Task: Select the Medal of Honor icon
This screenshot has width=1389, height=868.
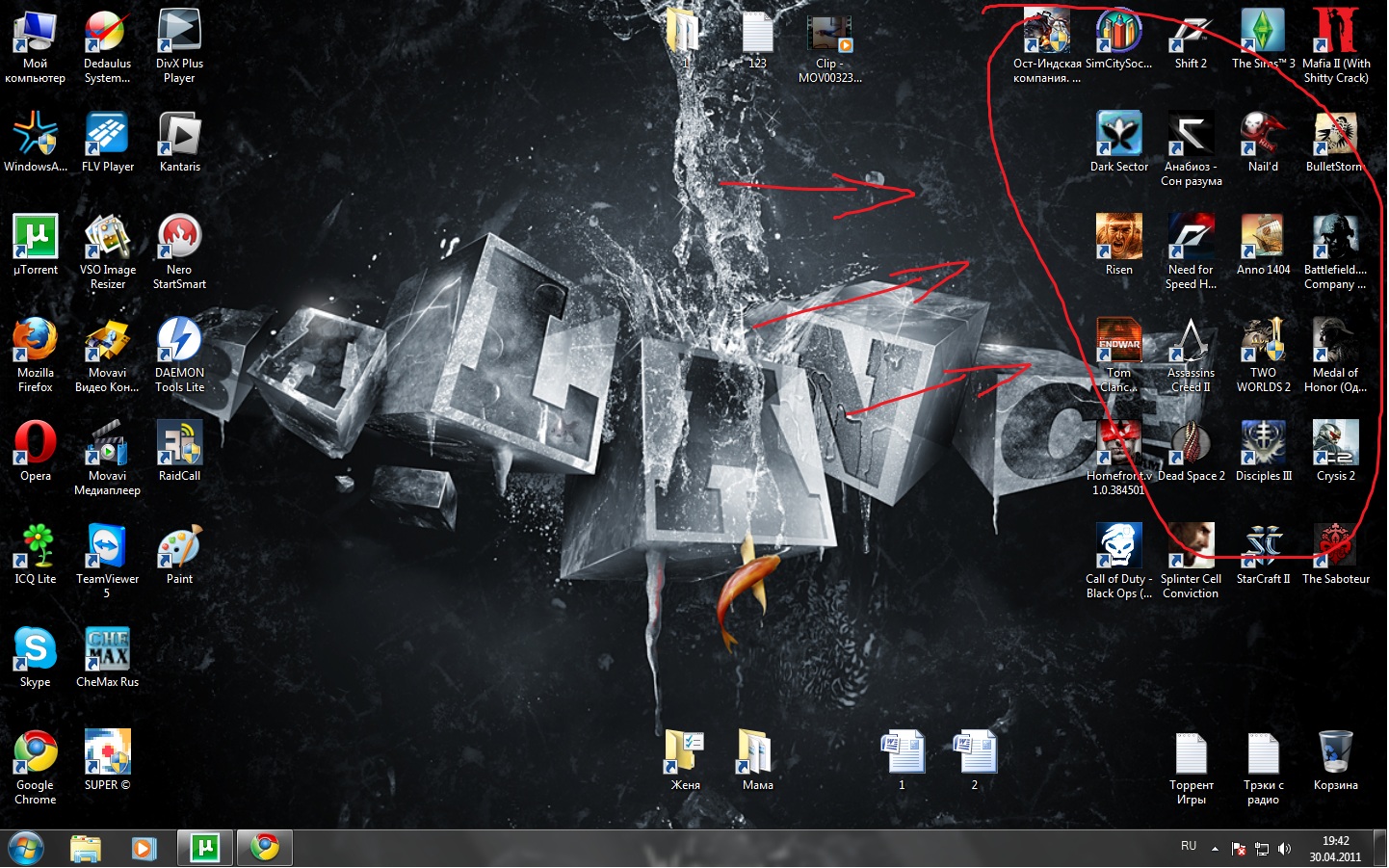Action: pos(1335,355)
